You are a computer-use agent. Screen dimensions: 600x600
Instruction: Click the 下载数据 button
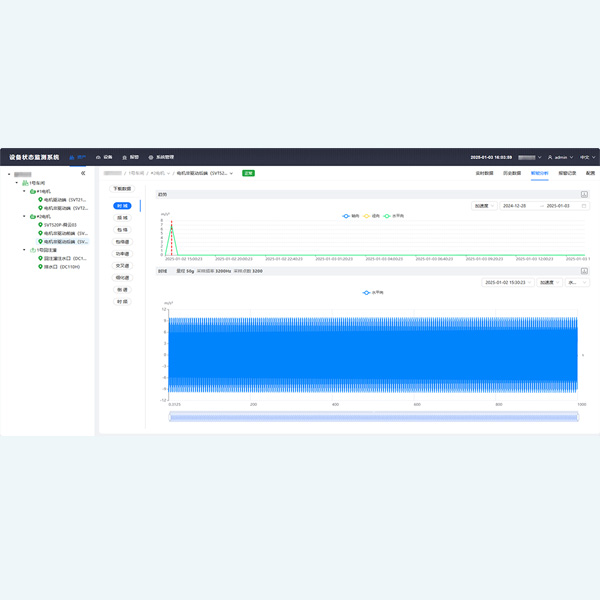coord(122,188)
